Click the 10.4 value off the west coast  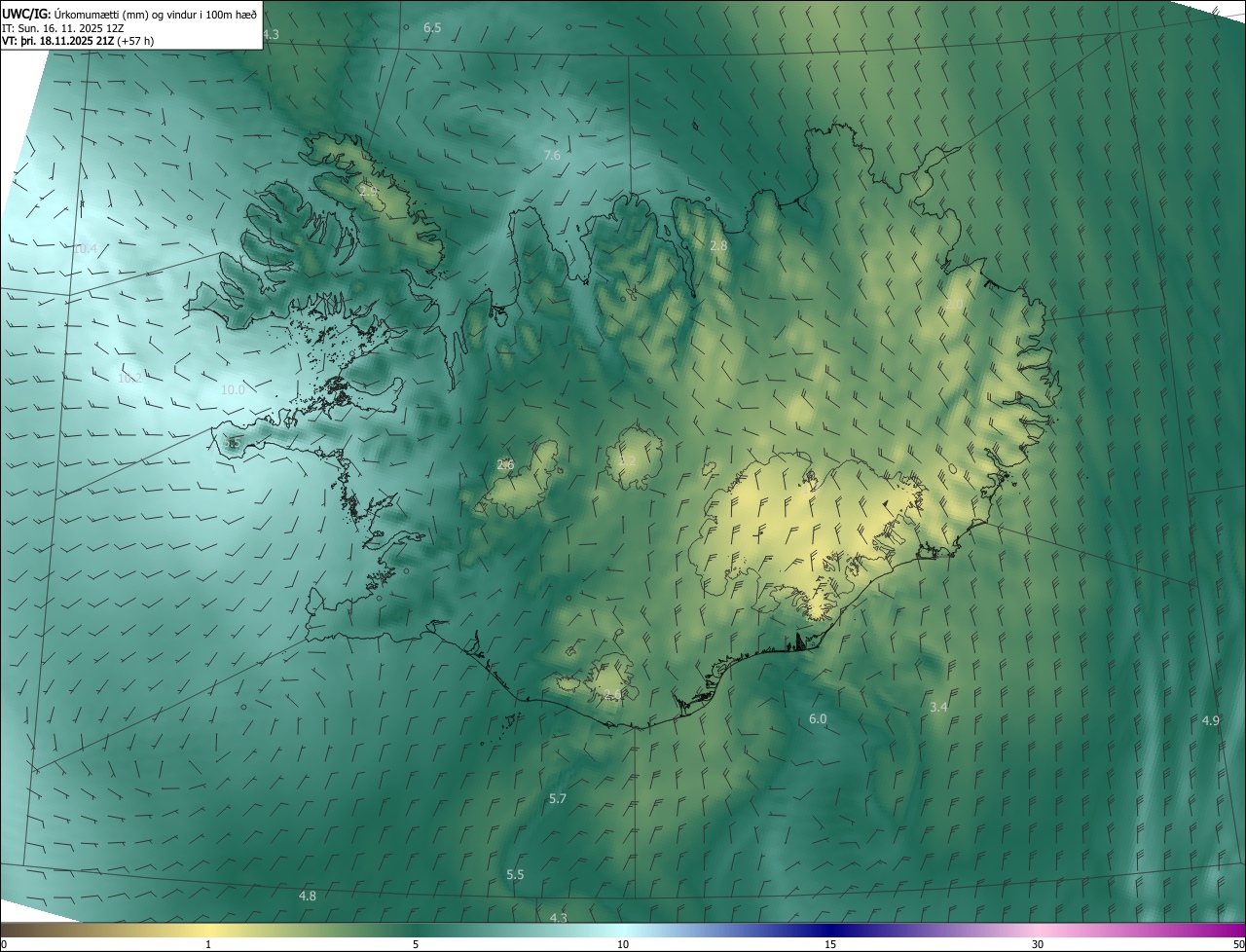[x=85, y=249]
